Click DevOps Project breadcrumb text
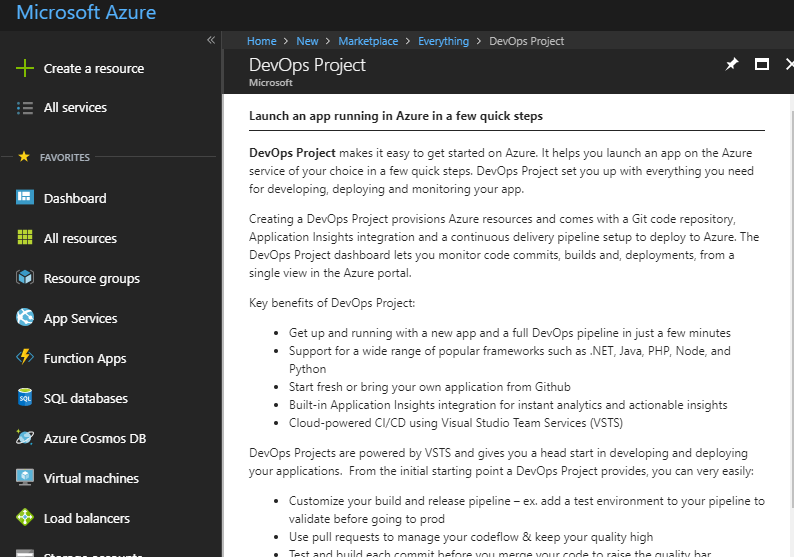The height and width of the screenshot is (557, 794). tap(527, 41)
